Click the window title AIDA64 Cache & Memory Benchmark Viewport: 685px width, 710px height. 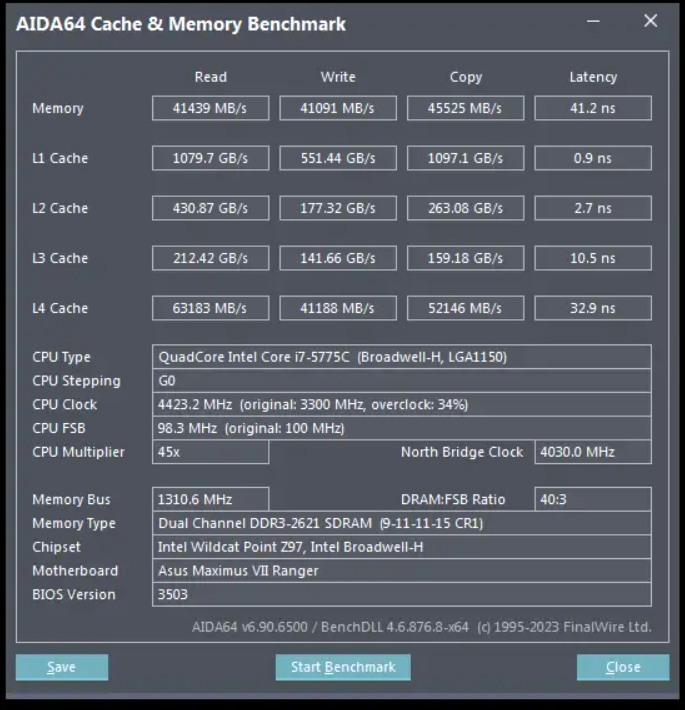click(x=181, y=24)
